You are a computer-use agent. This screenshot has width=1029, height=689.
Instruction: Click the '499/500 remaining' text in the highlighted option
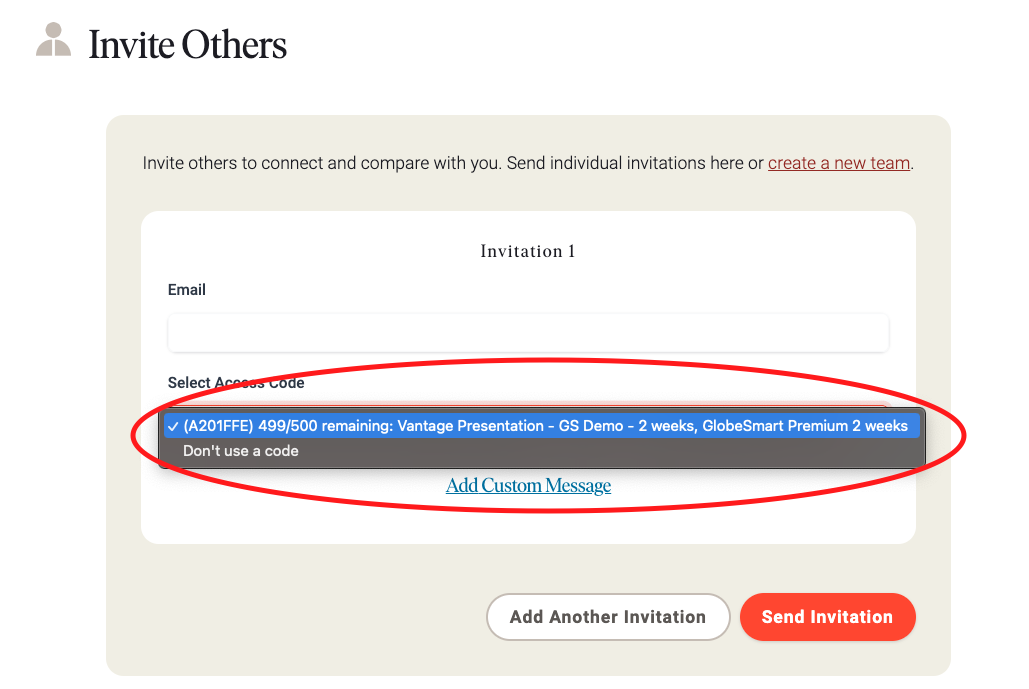325,426
